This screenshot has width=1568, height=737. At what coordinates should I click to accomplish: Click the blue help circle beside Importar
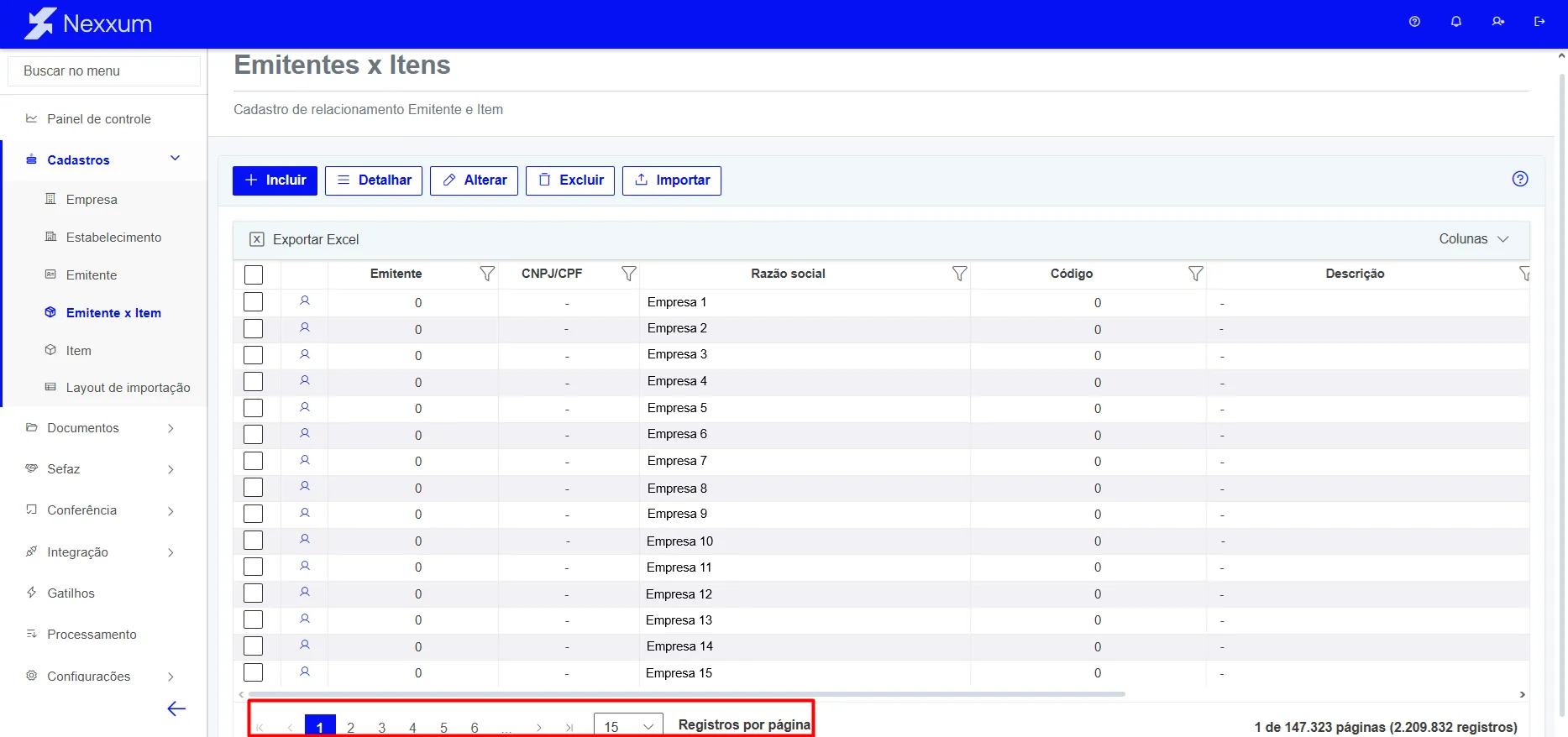click(1520, 179)
